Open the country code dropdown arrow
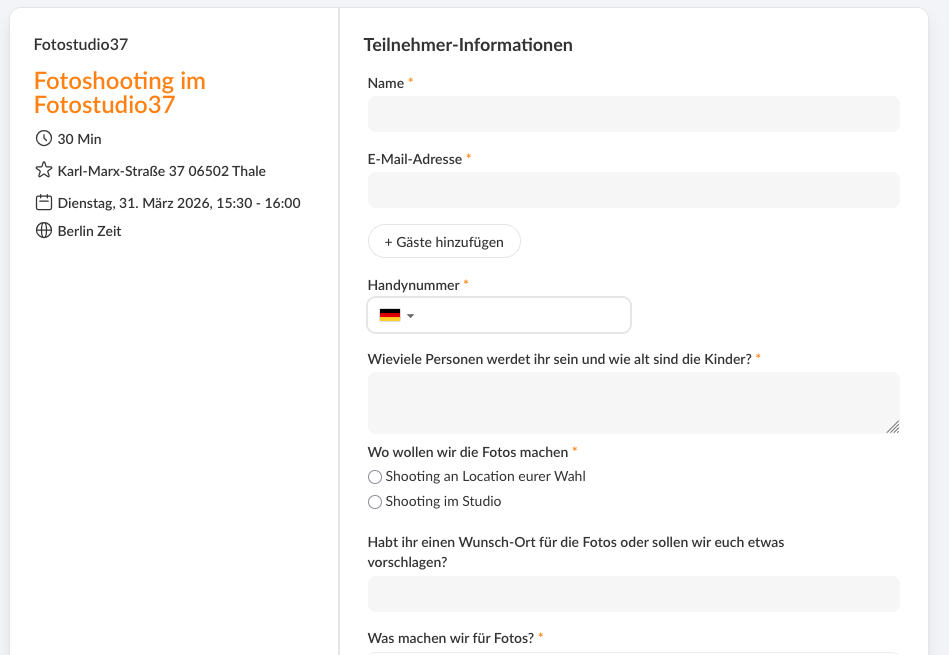The width and height of the screenshot is (949, 655). pos(411,316)
